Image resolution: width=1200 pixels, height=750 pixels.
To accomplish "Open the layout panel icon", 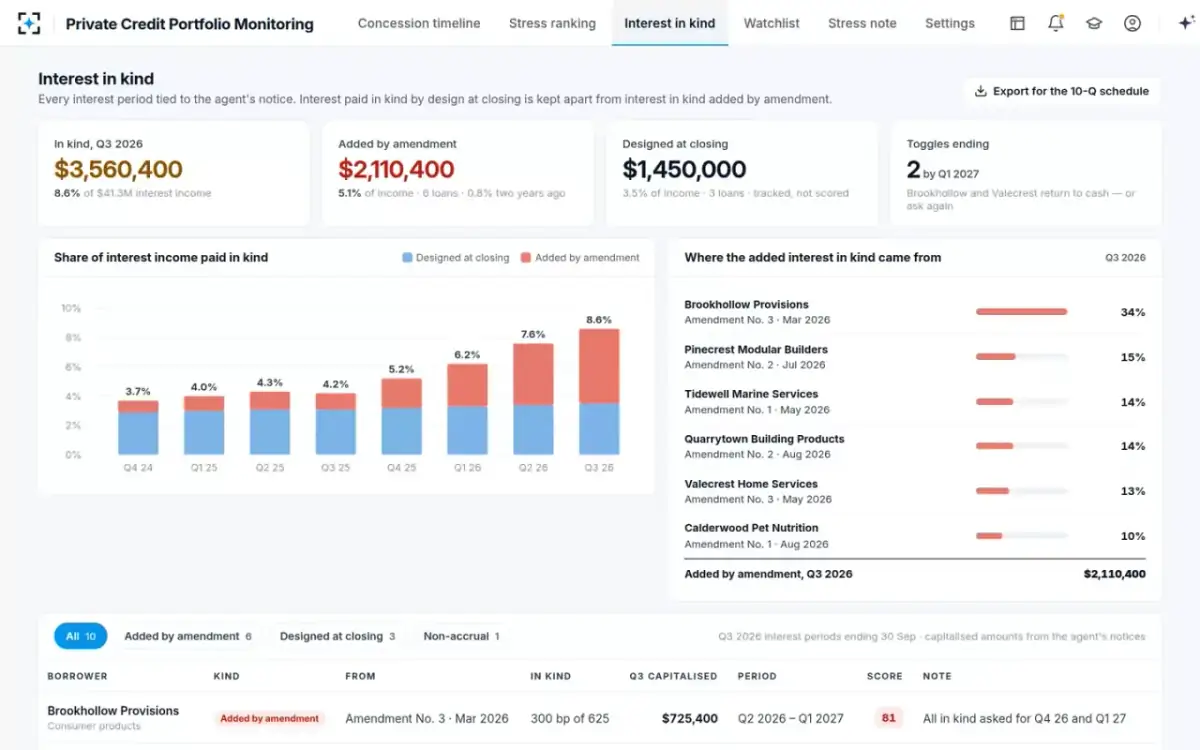I will click(1017, 23).
